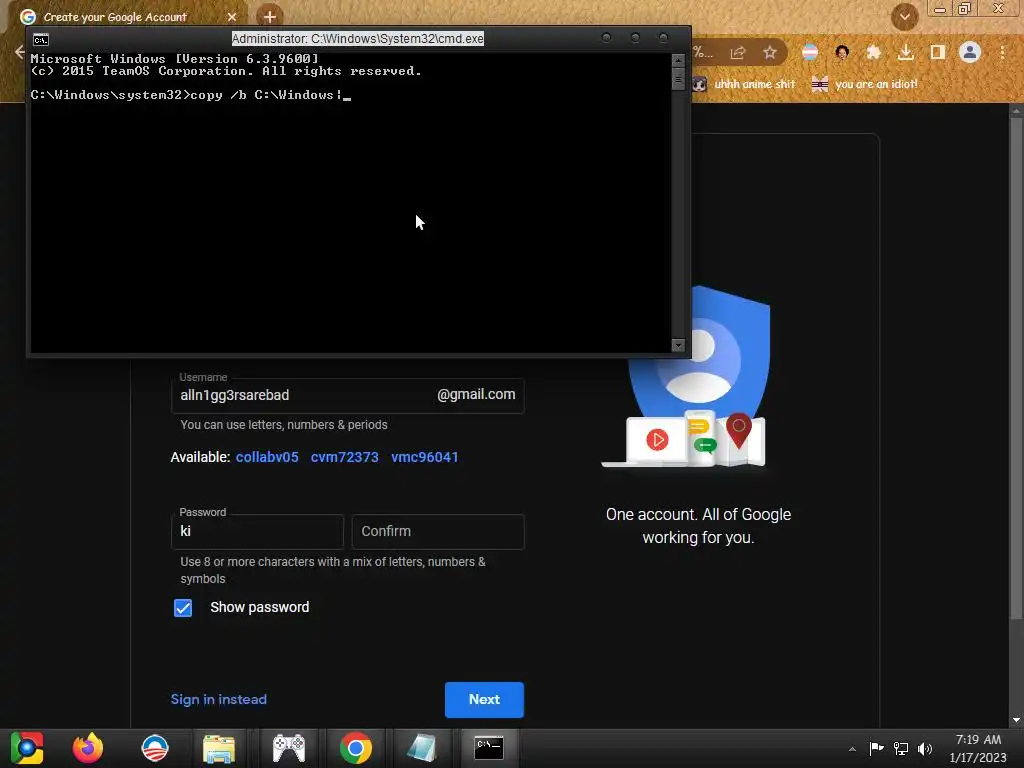
Task: Open Action Center flag icon
Action: [876, 748]
